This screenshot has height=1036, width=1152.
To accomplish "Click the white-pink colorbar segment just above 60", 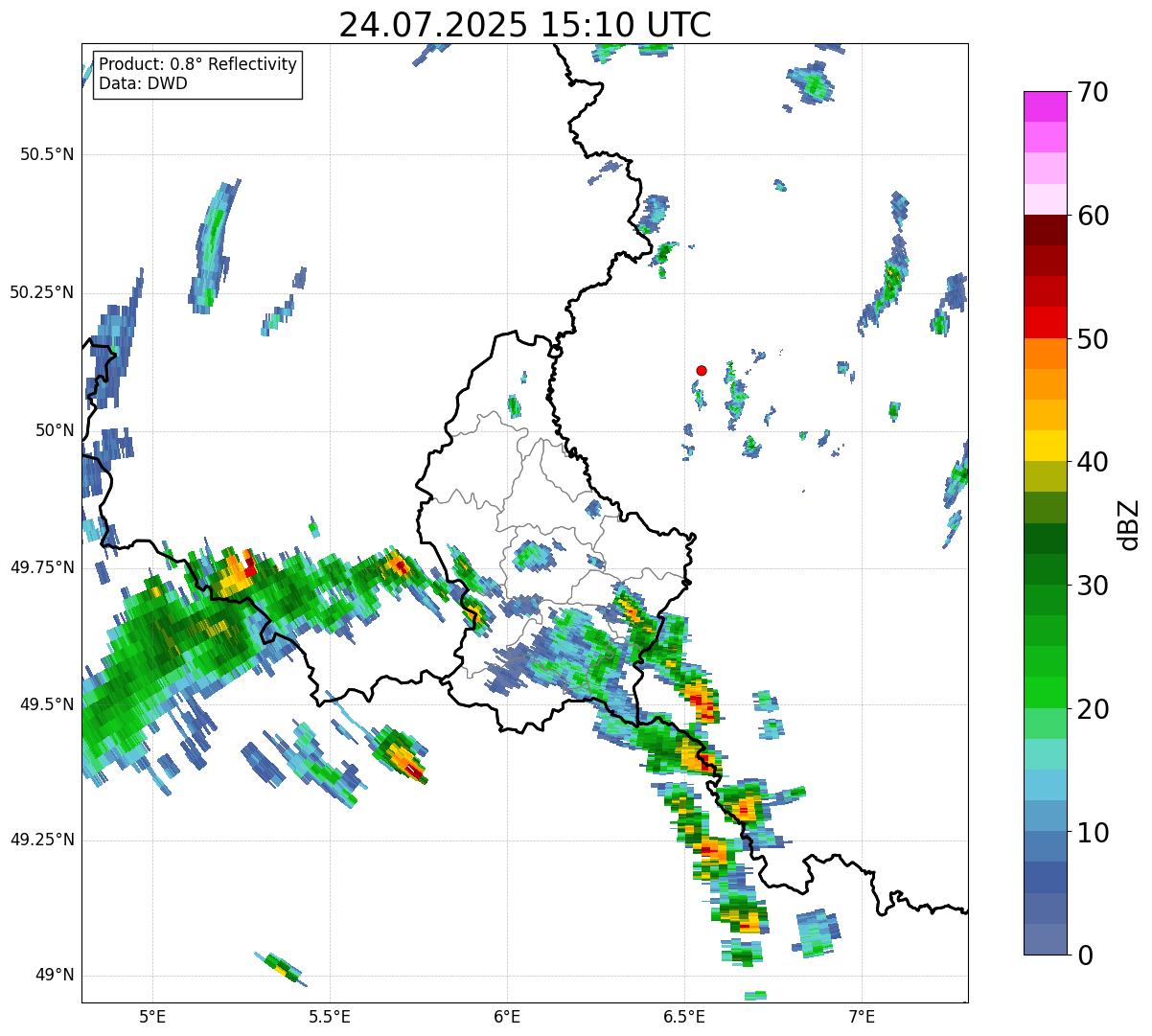I will click(x=1045, y=199).
